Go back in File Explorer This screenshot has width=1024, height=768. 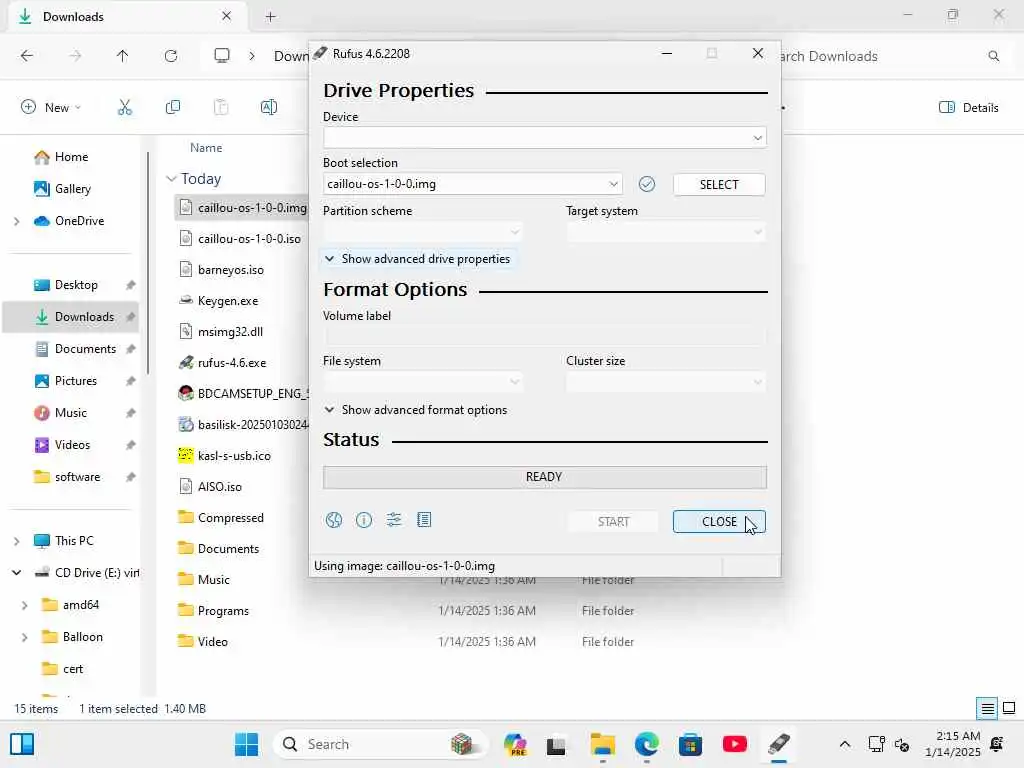(x=27, y=56)
